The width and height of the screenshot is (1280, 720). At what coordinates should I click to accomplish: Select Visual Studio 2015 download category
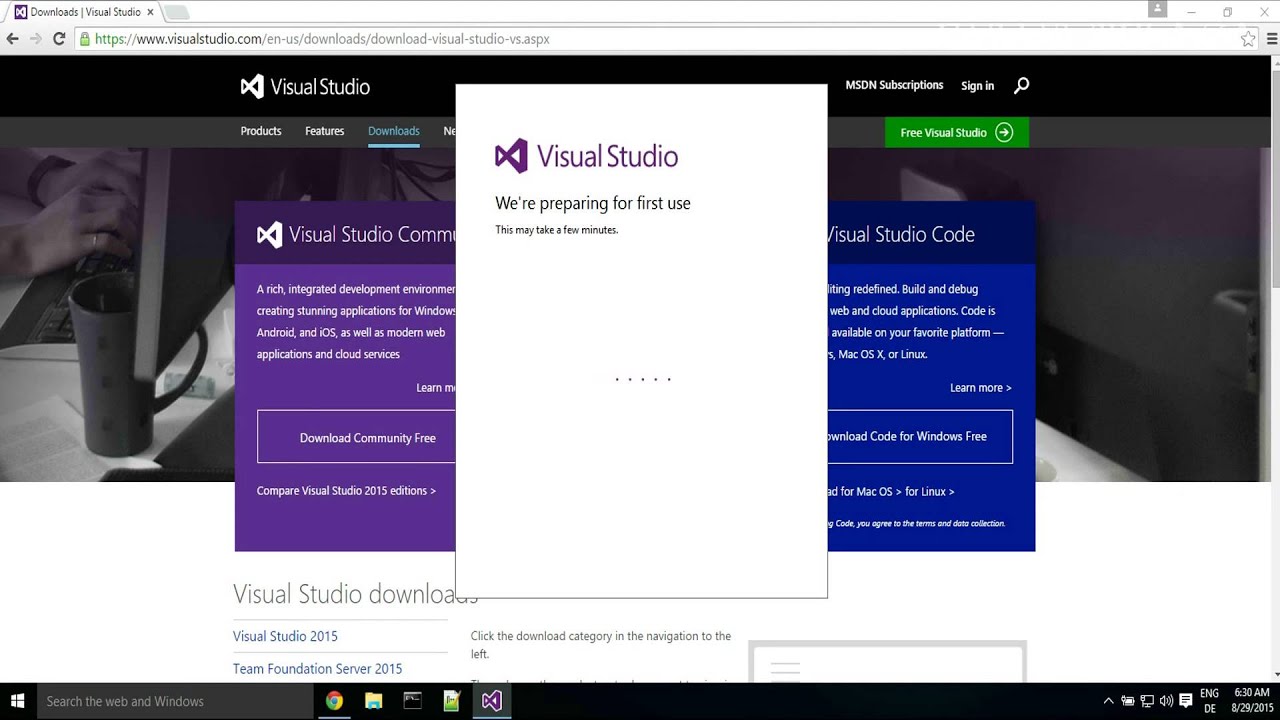coord(285,636)
